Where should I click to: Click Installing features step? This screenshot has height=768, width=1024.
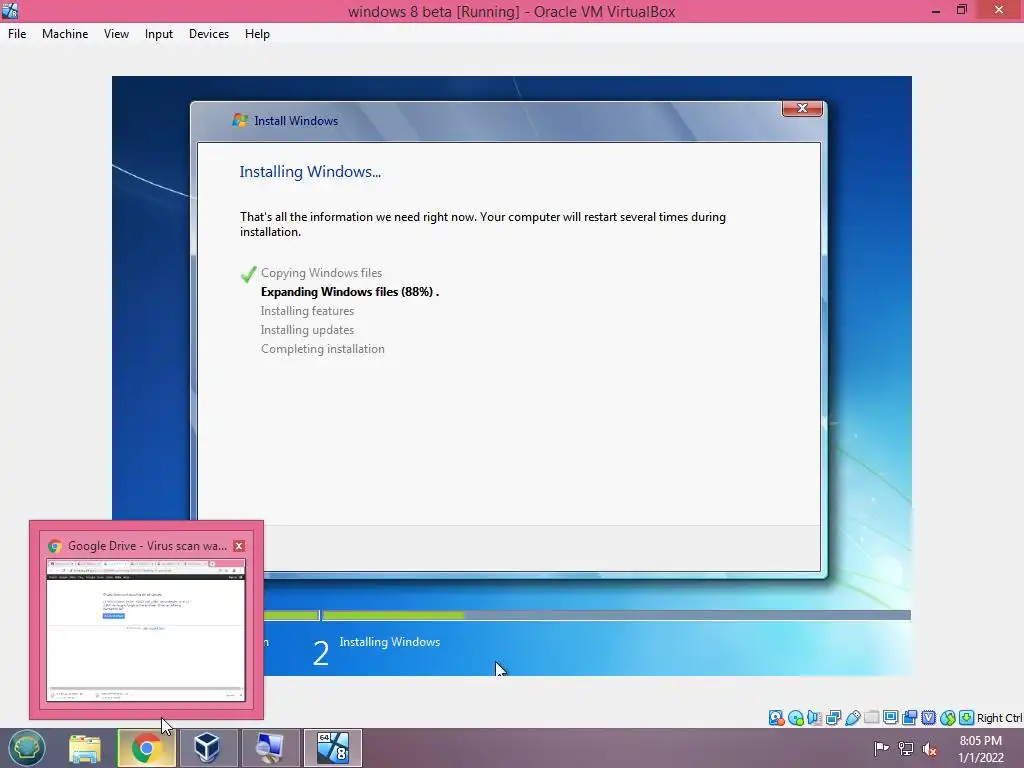pos(307,311)
